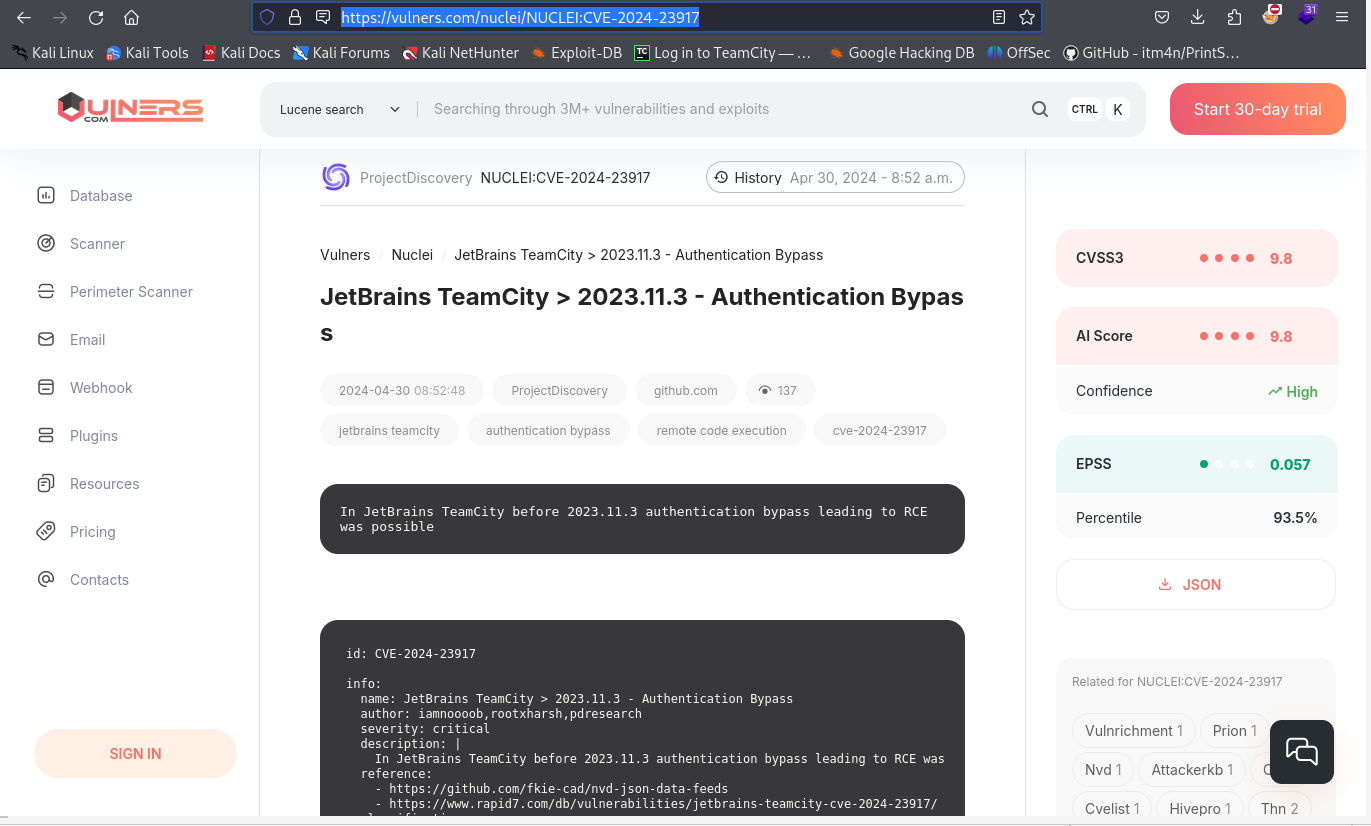Click the github.com tag chip
The image size is (1371, 826).
pyautogui.click(x=685, y=390)
